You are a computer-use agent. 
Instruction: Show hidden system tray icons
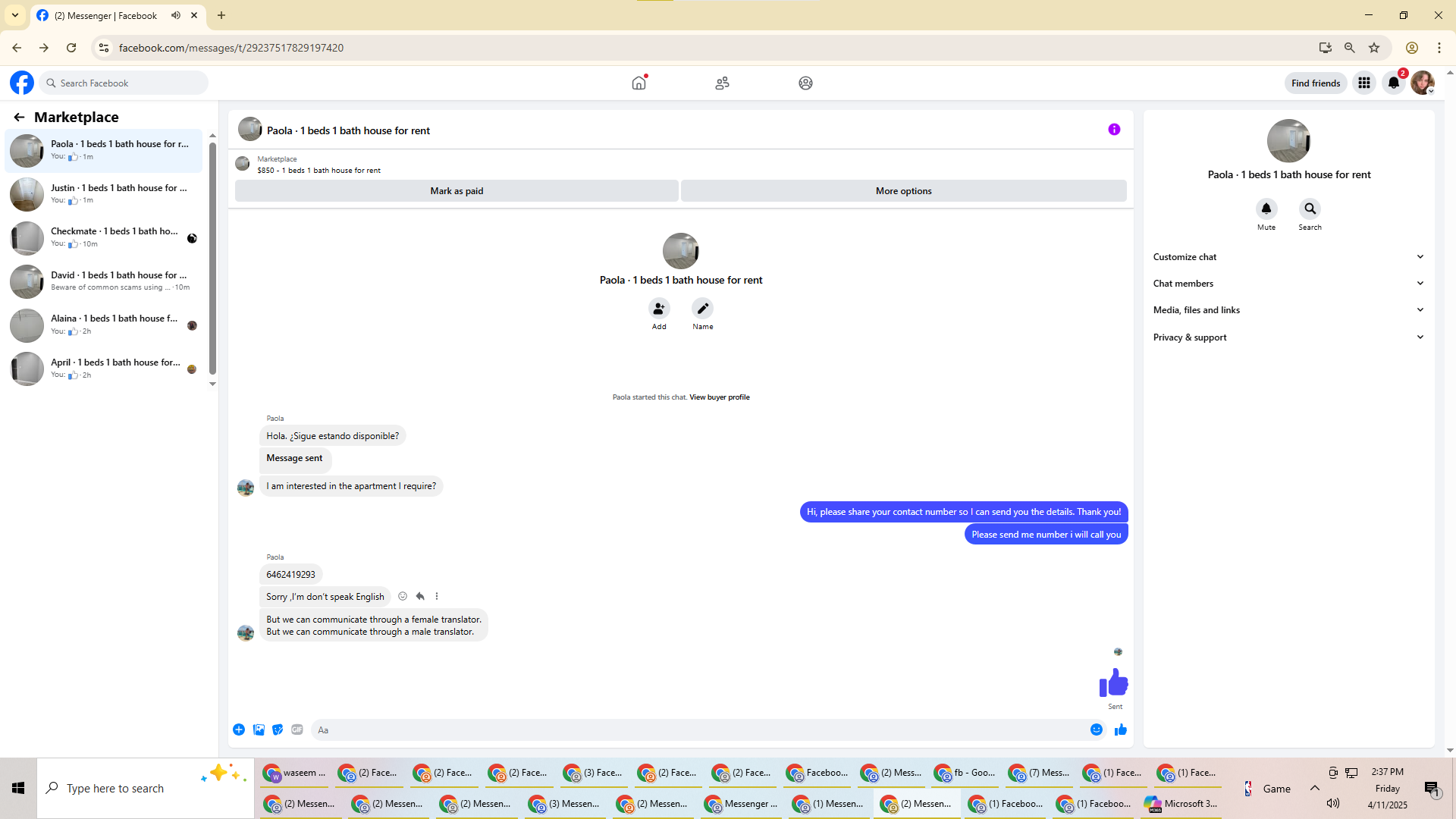pos(1315,788)
